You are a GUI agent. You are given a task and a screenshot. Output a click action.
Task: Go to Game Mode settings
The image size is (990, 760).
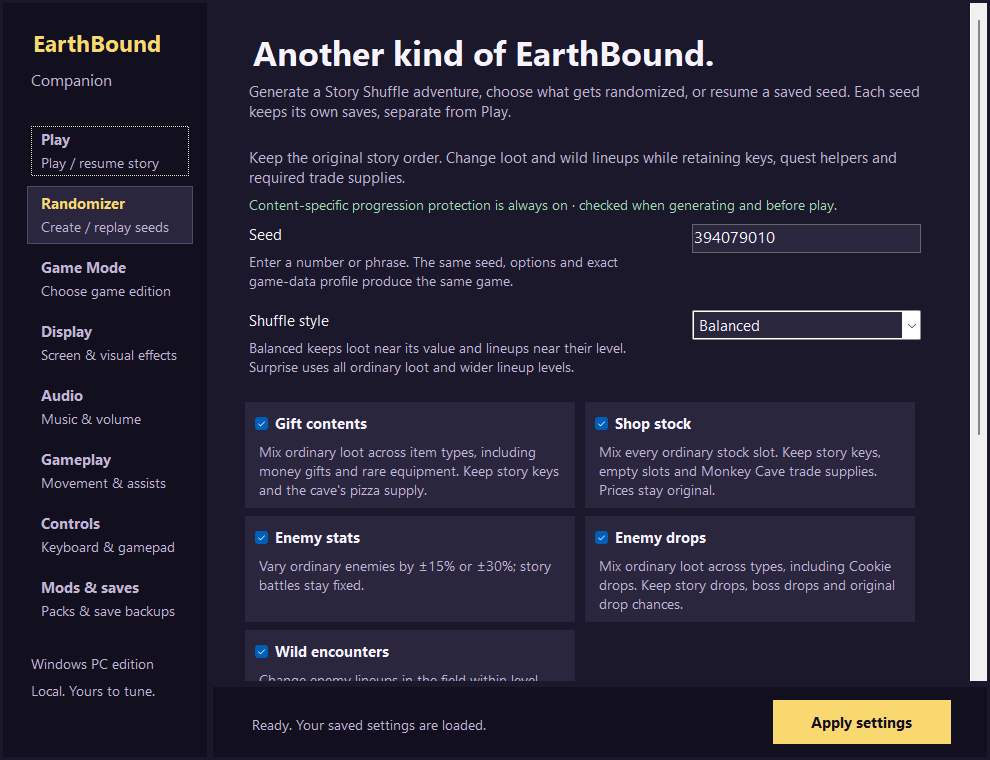tap(110, 279)
